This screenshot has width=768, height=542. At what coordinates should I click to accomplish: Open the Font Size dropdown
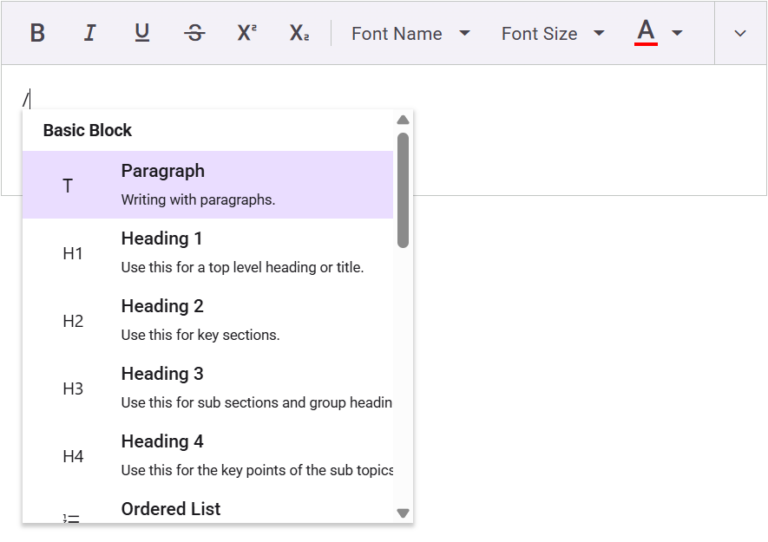(x=553, y=33)
